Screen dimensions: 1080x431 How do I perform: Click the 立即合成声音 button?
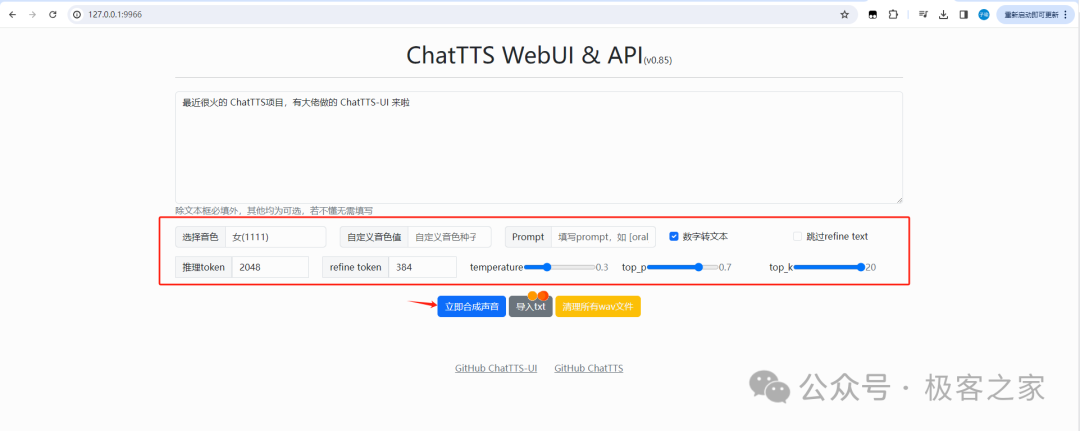[x=472, y=306]
